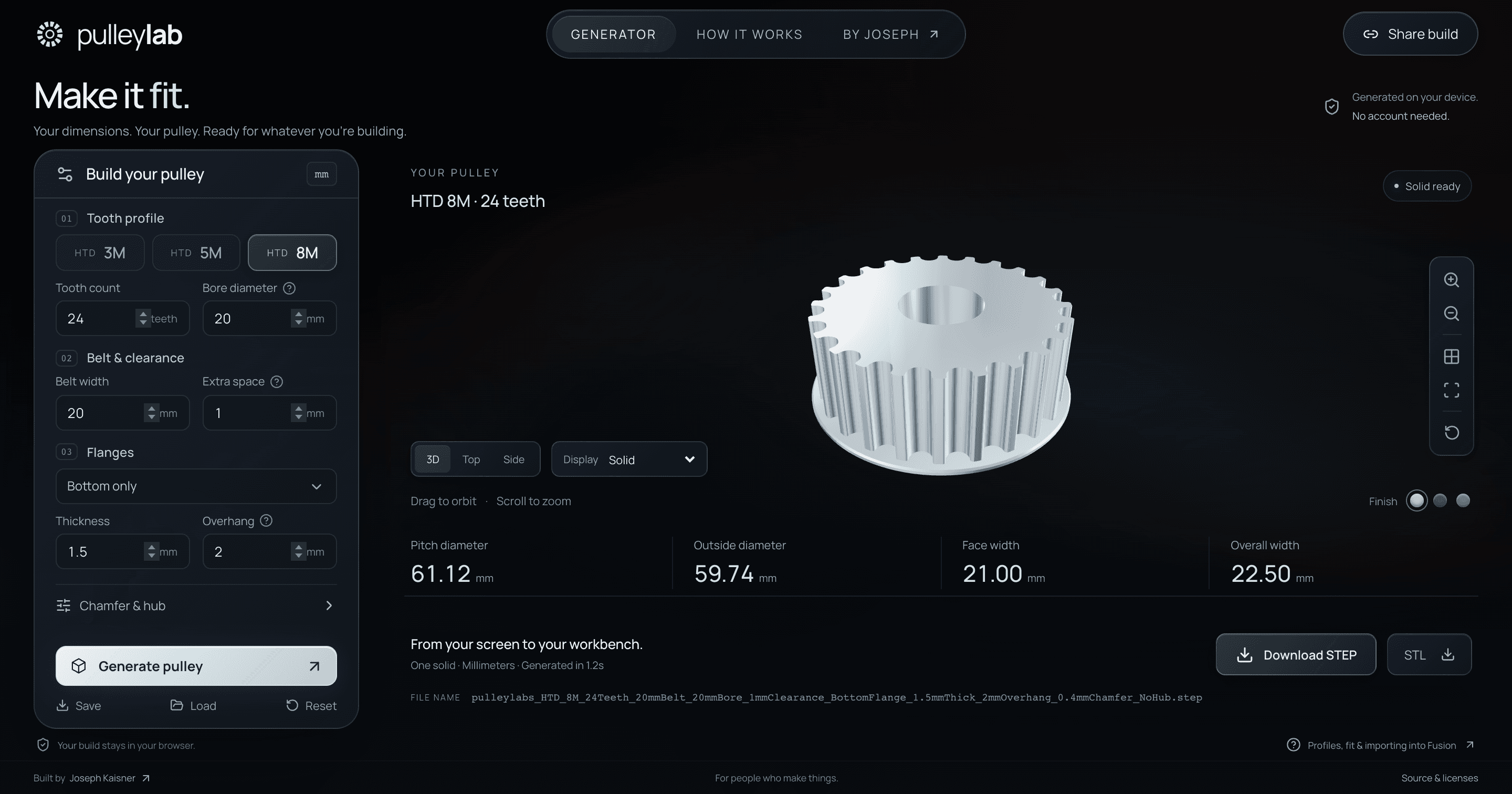Click the Download STEP button
Screen dimensions: 1512x794
(1296, 654)
